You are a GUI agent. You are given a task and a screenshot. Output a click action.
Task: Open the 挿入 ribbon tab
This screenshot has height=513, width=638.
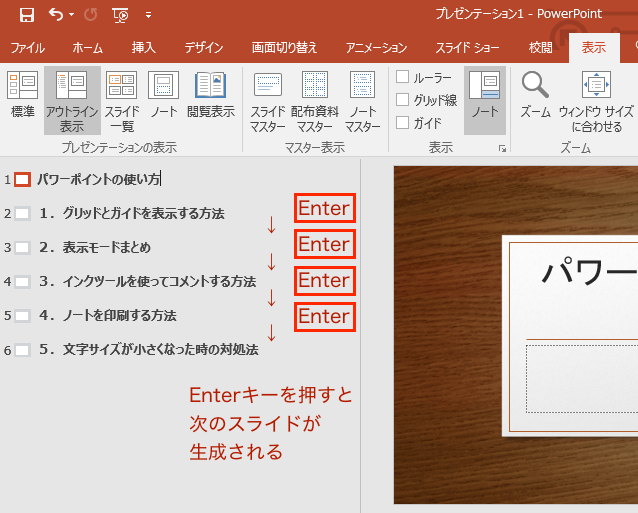143,48
